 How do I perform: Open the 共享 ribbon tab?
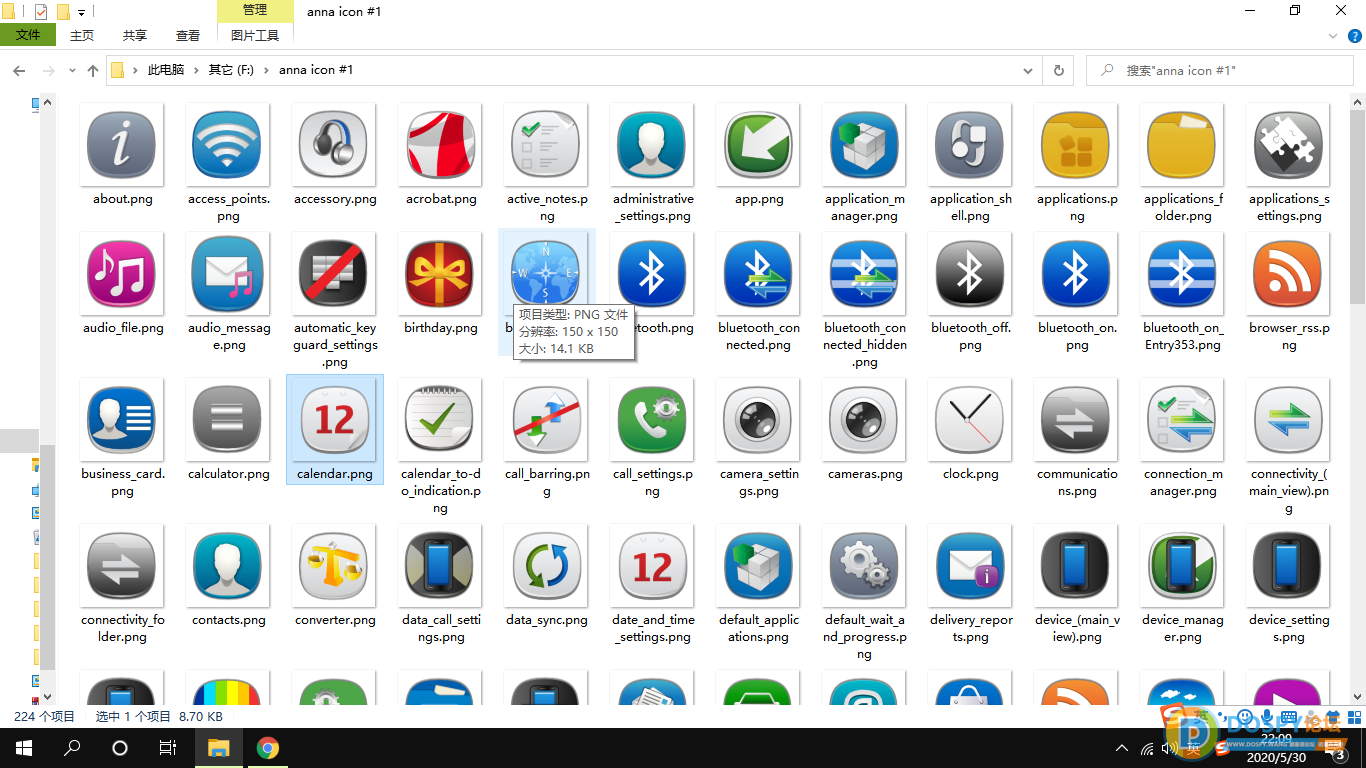pos(135,35)
